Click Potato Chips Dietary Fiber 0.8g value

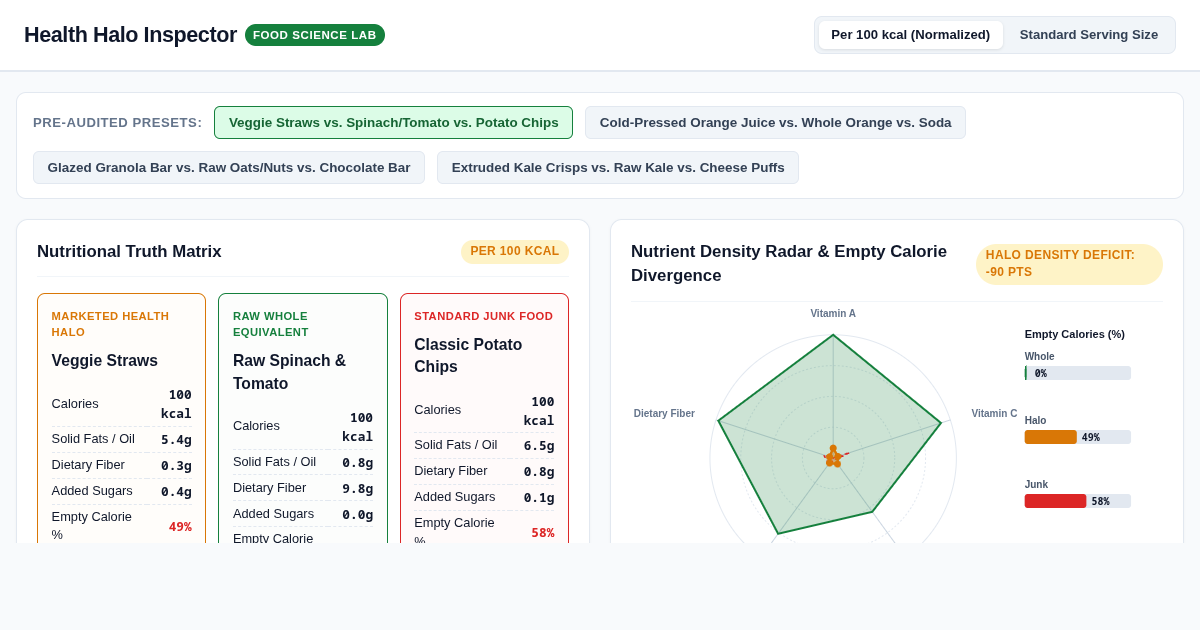tap(539, 471)
